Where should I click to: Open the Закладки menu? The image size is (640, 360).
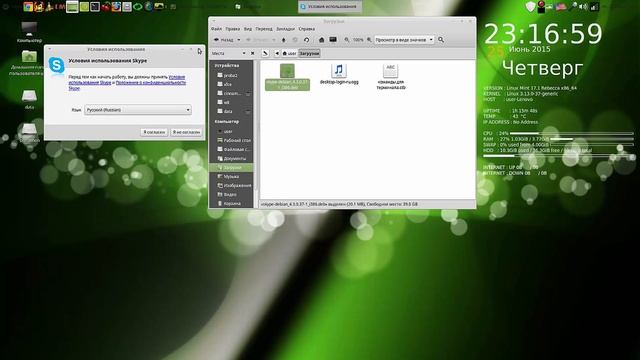pos(285,29)
